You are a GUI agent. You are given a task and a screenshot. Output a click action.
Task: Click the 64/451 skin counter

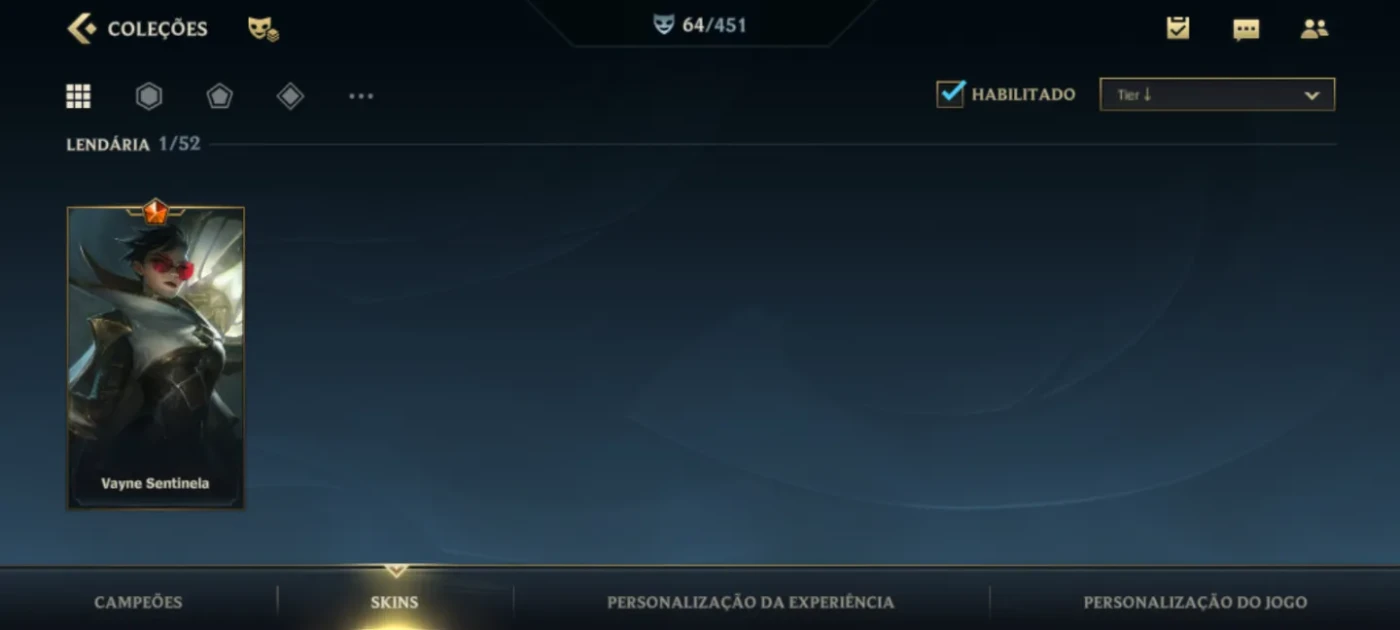point(700,25)
